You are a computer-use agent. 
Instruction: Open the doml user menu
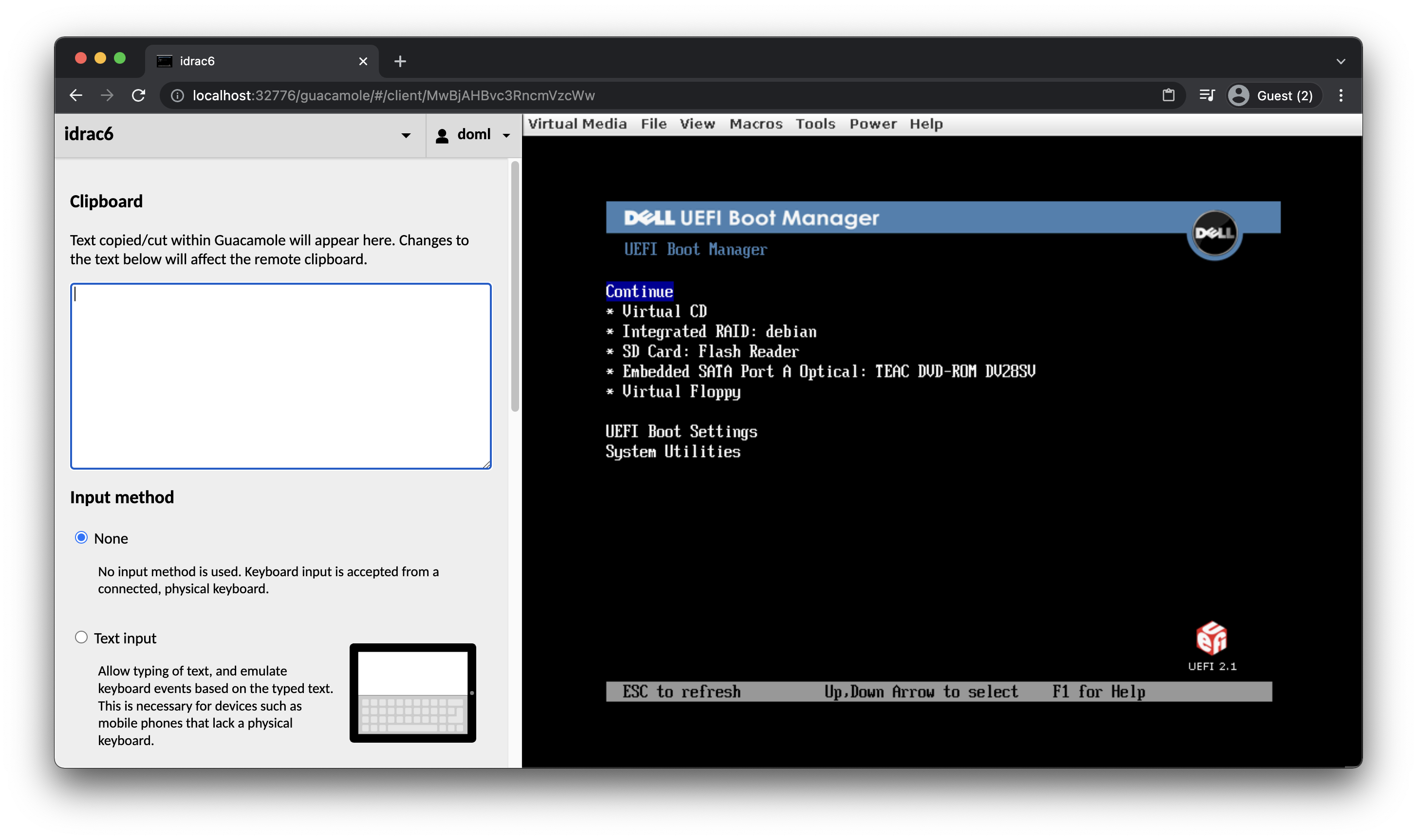click(473, 135)
